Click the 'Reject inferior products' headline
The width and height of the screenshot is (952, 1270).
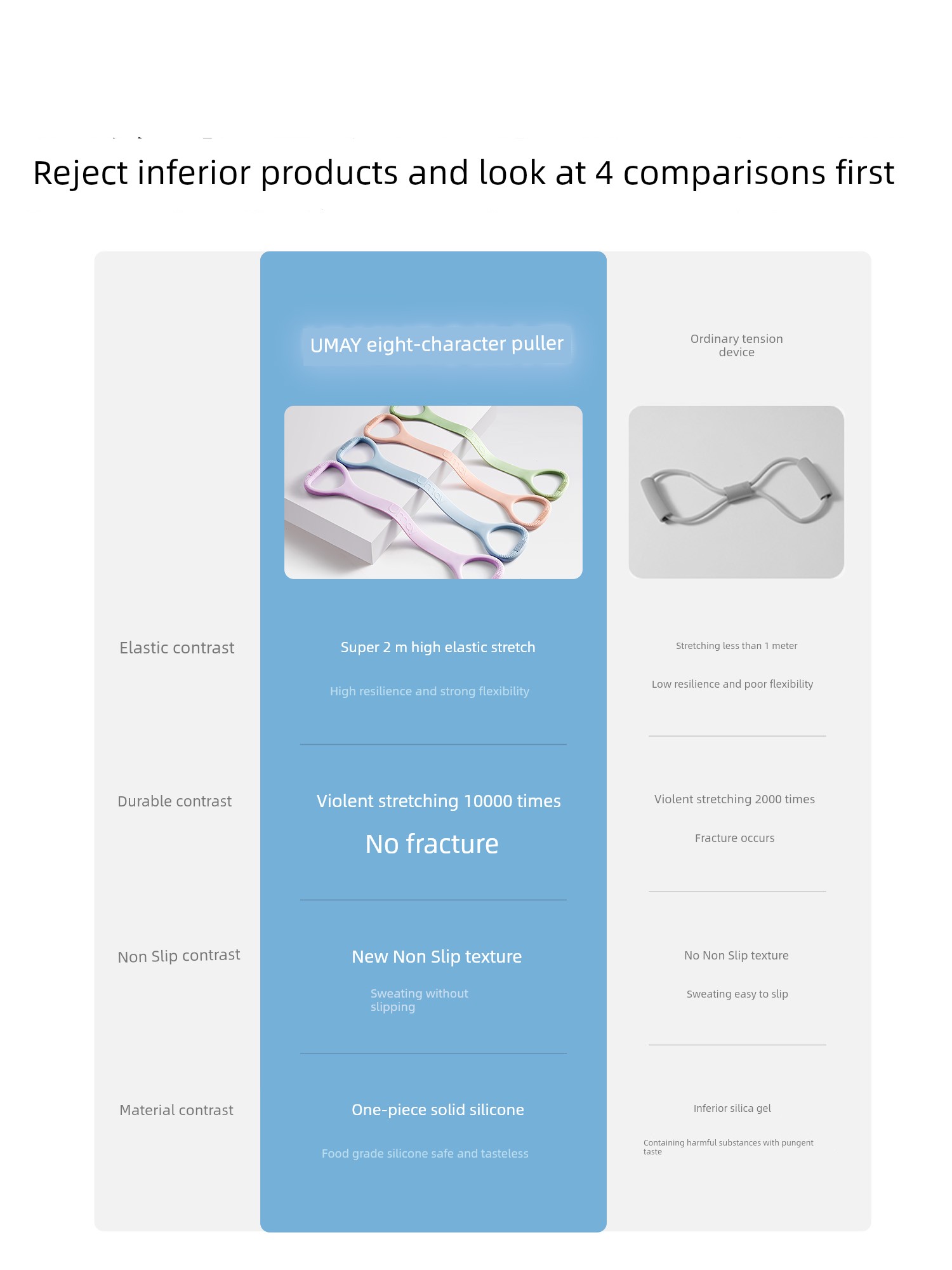pos(463,173)
